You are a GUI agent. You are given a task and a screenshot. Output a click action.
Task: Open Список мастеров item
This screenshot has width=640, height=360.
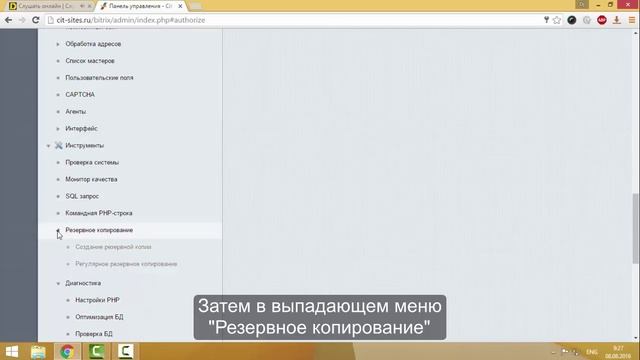90,61
